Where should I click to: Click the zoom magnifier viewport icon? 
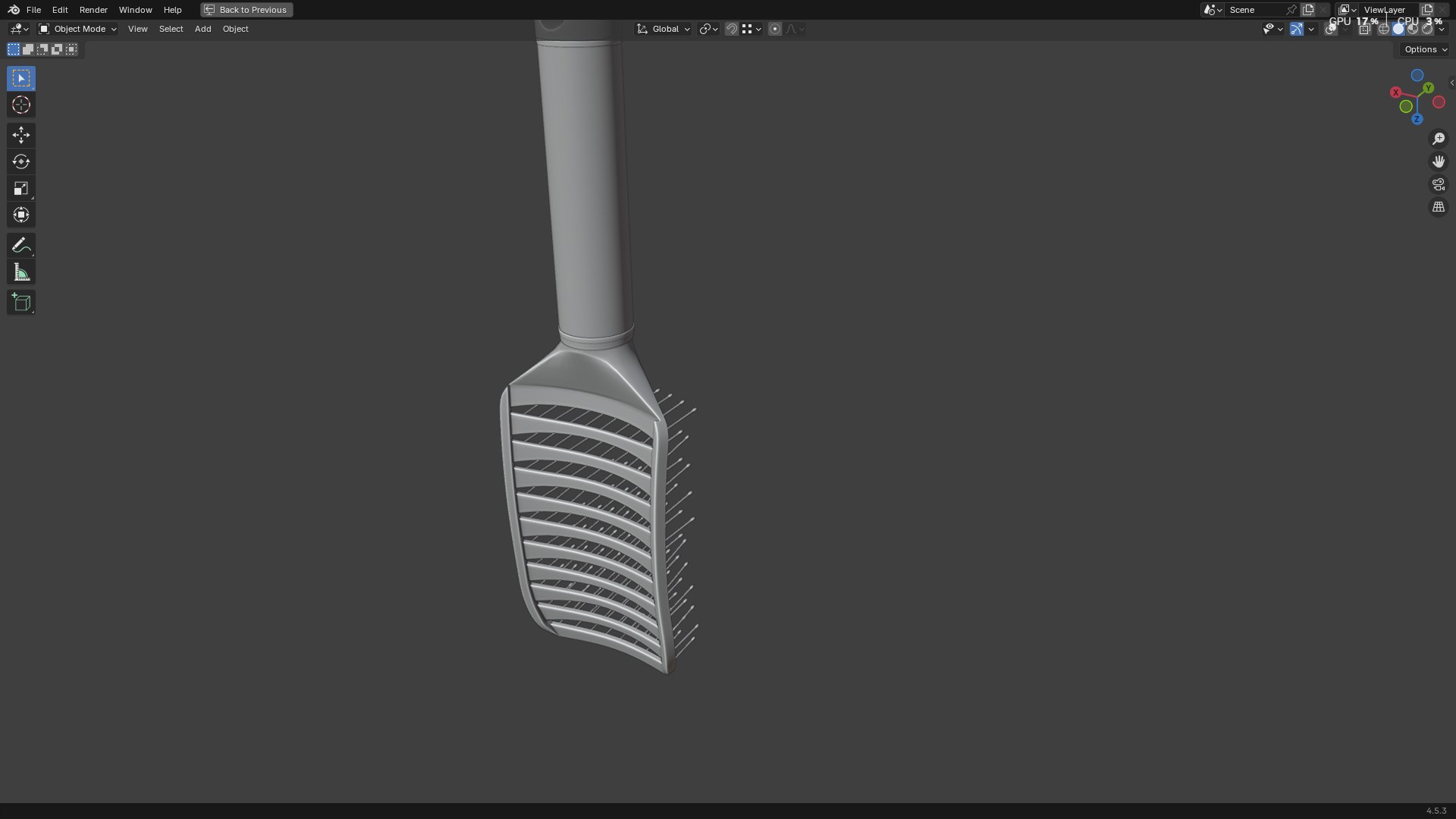(x=1439, y=139)
